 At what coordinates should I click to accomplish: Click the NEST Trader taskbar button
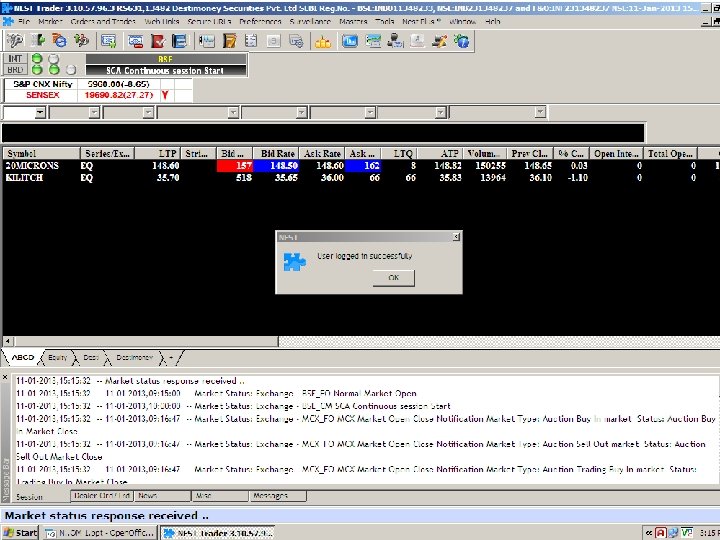[x=218, y=533]
